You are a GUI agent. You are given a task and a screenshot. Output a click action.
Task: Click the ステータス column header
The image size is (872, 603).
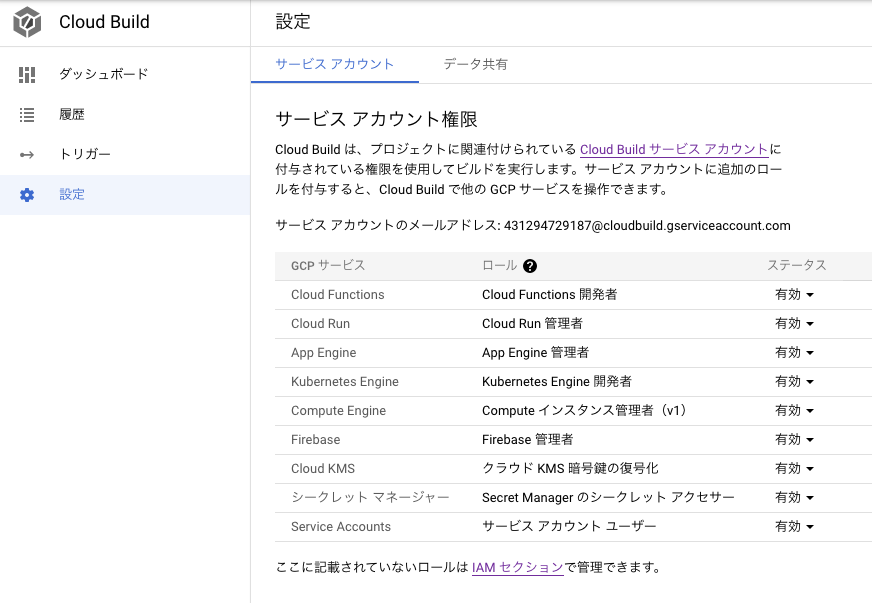tap(797, 265)
